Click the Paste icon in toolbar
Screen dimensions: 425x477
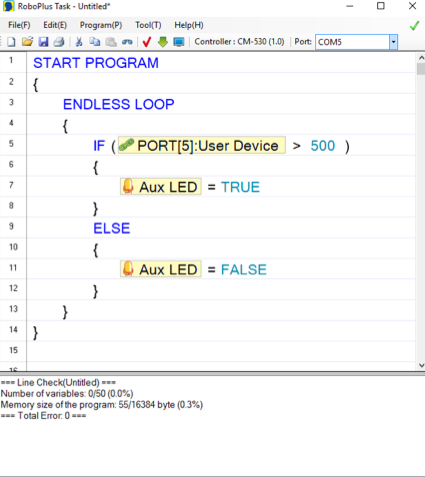(111, 42)
